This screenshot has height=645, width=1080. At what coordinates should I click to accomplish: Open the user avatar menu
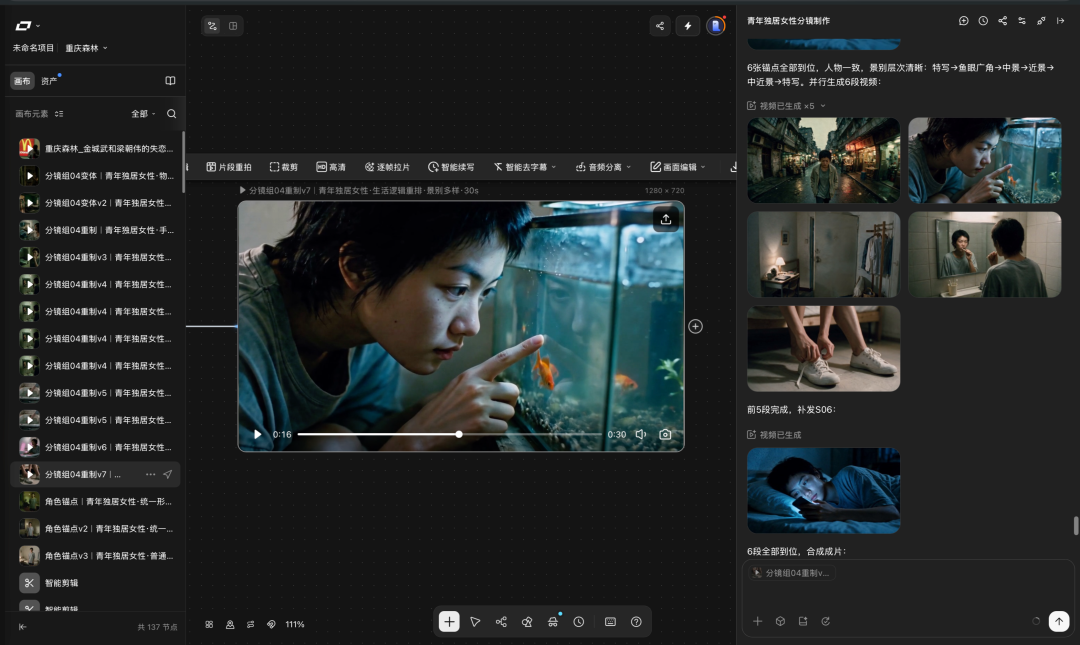point(716,26)
